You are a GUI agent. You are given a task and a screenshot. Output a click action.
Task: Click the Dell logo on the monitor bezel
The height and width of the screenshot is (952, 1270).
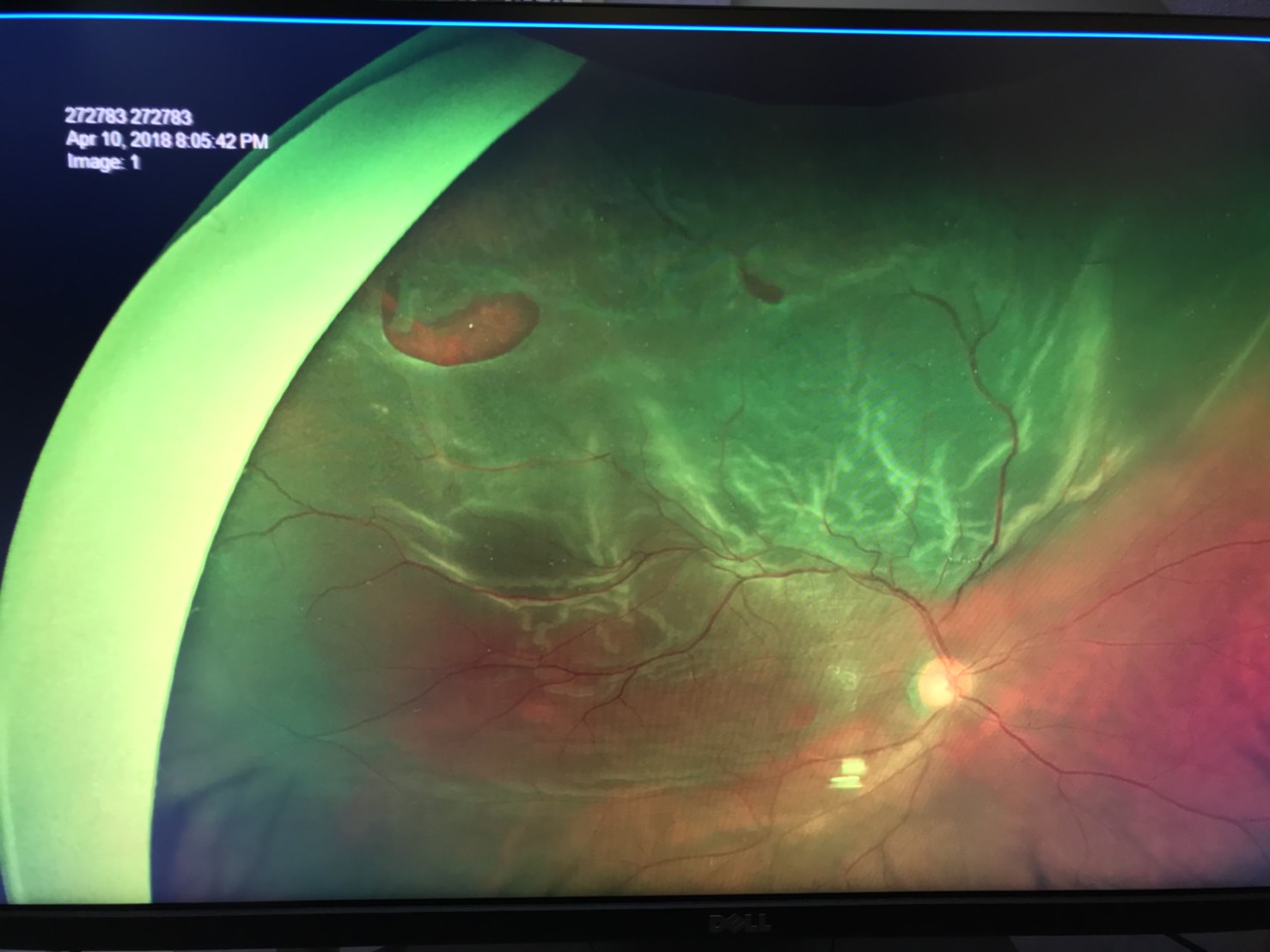coord(739,925)
